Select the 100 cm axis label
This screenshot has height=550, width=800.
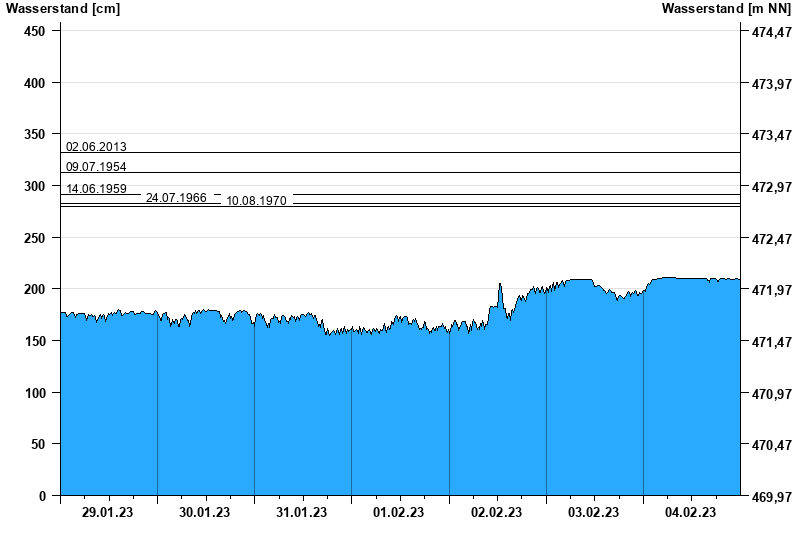coord(35,393)
